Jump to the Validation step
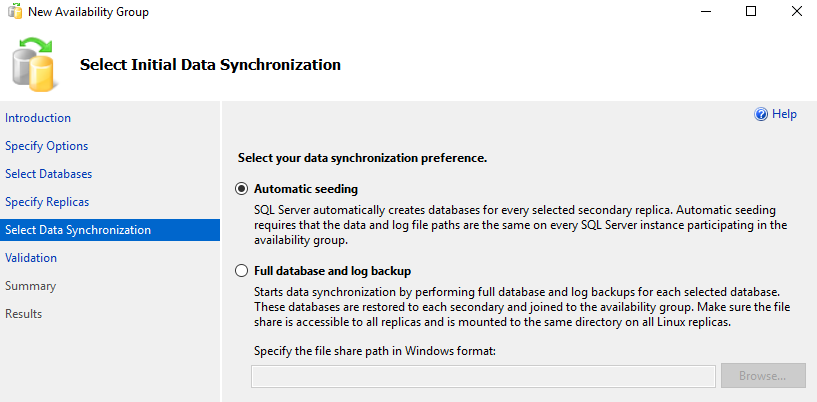The height and width of the screenshot is (402, 817). click(x=31, y=258)
